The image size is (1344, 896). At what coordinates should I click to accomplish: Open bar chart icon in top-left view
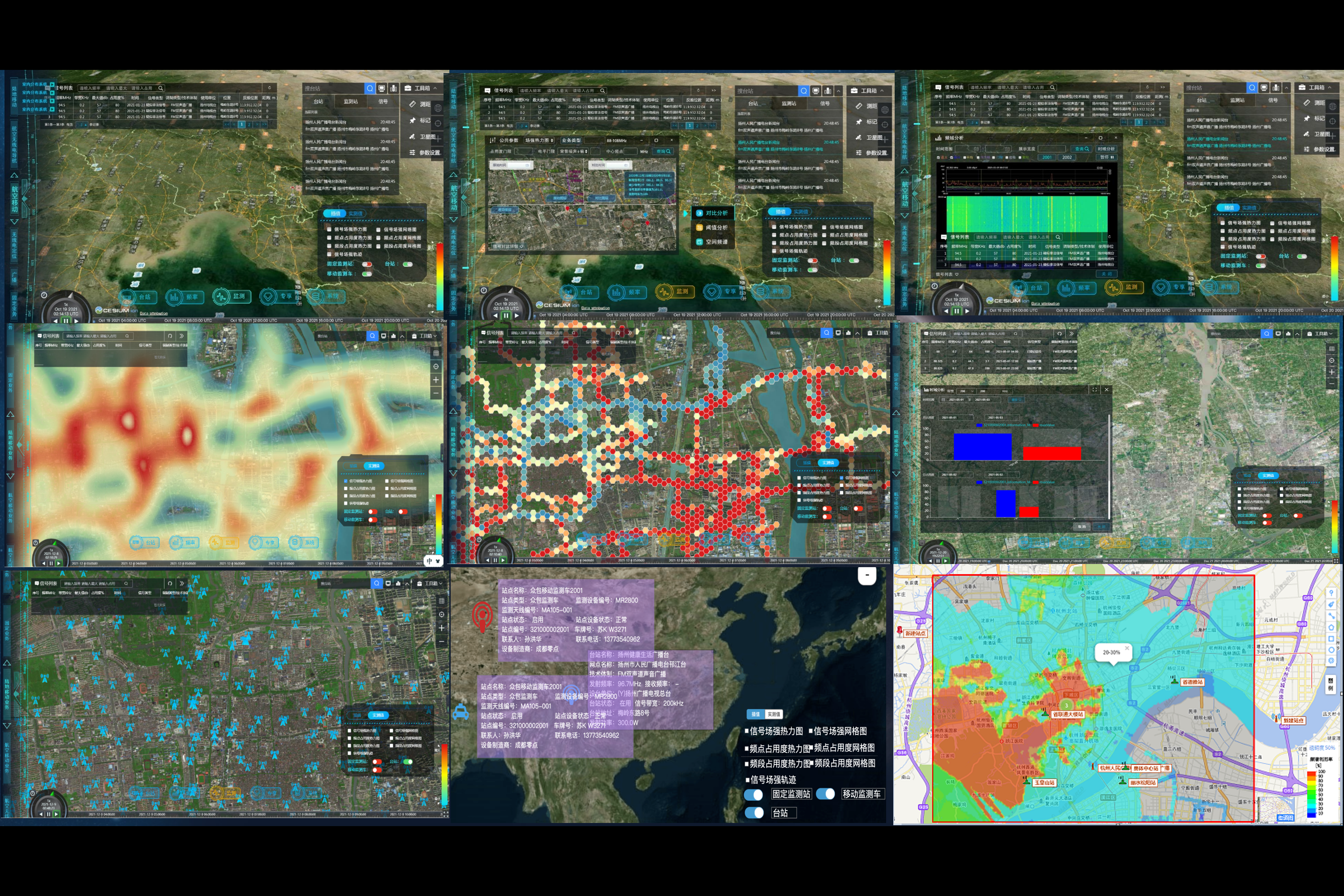point(394,89)
